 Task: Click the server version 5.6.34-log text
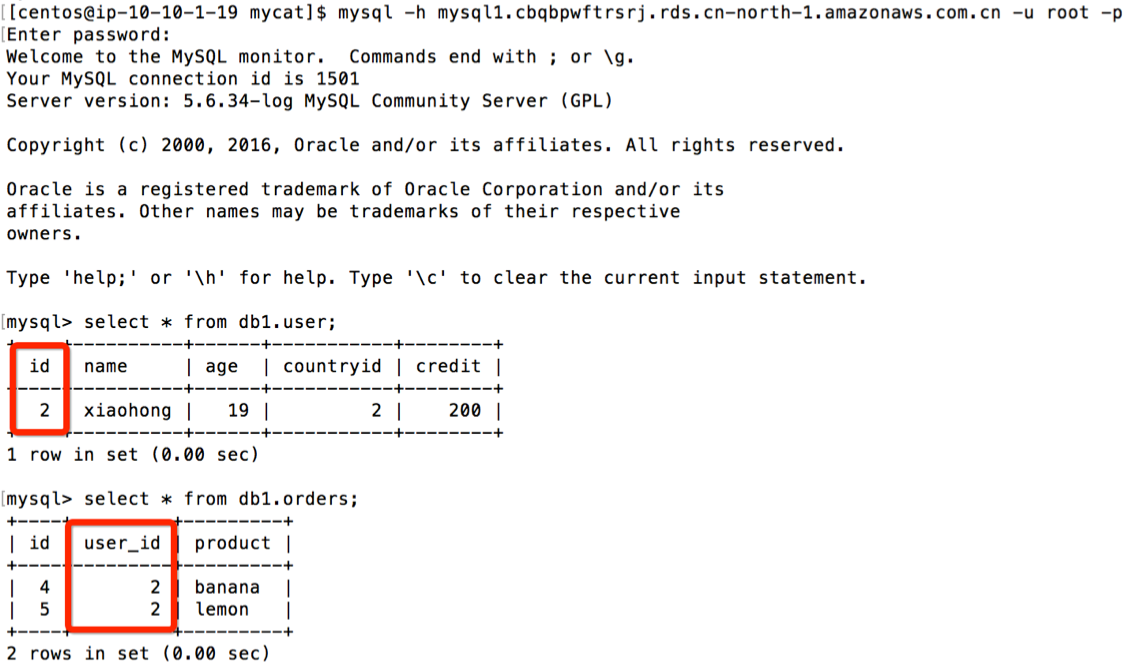238,101
